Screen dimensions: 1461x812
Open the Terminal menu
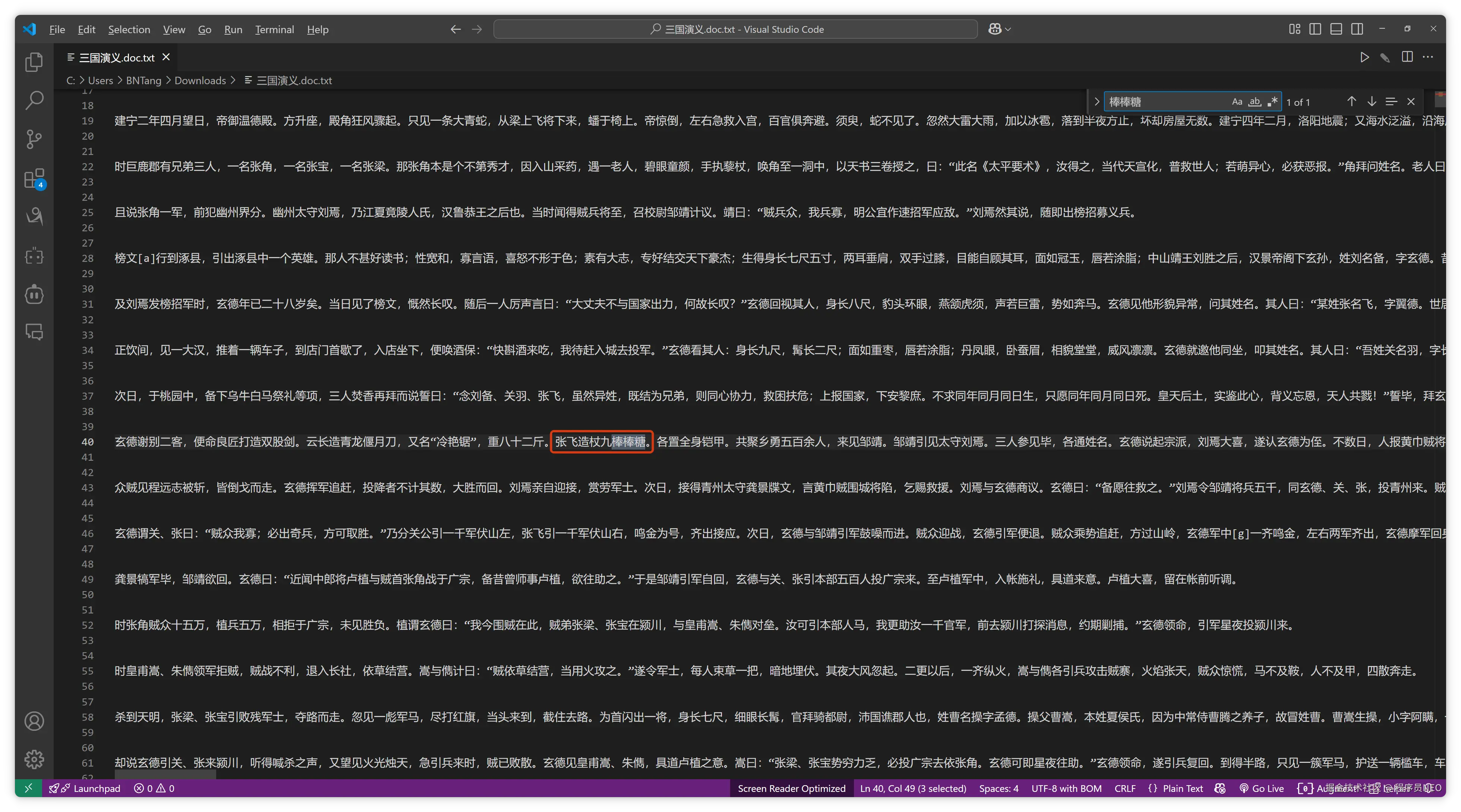[274, 29]
